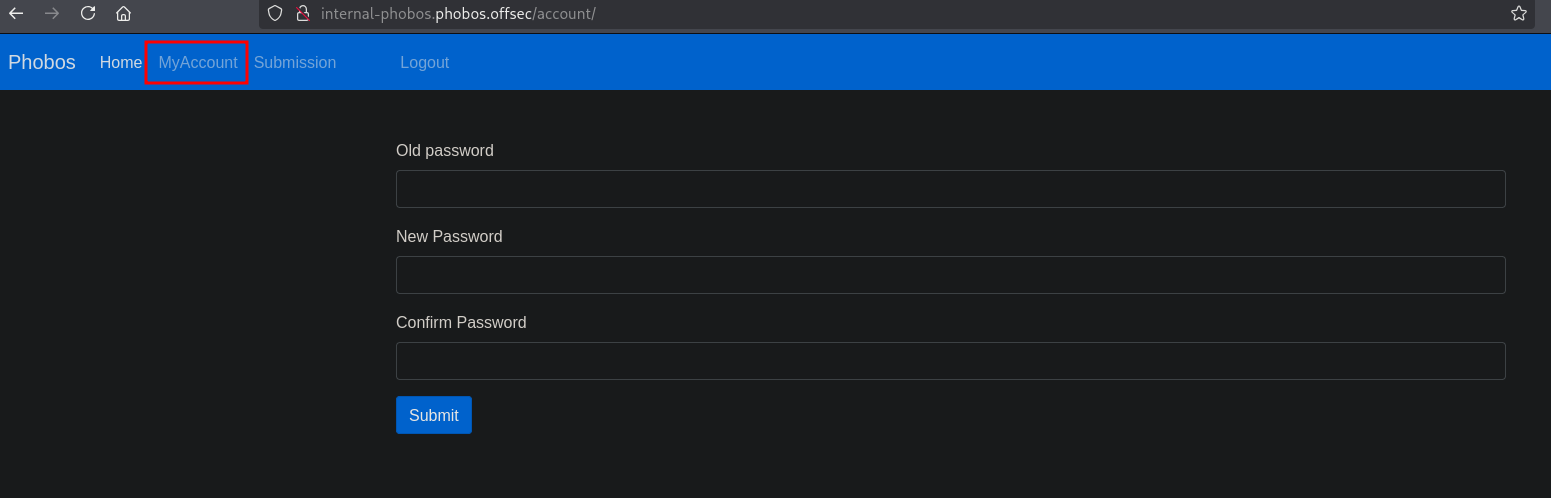This screenshot has height=498, width=1551.
Task: Click the browser forward arrow
Action: [52, 14]
